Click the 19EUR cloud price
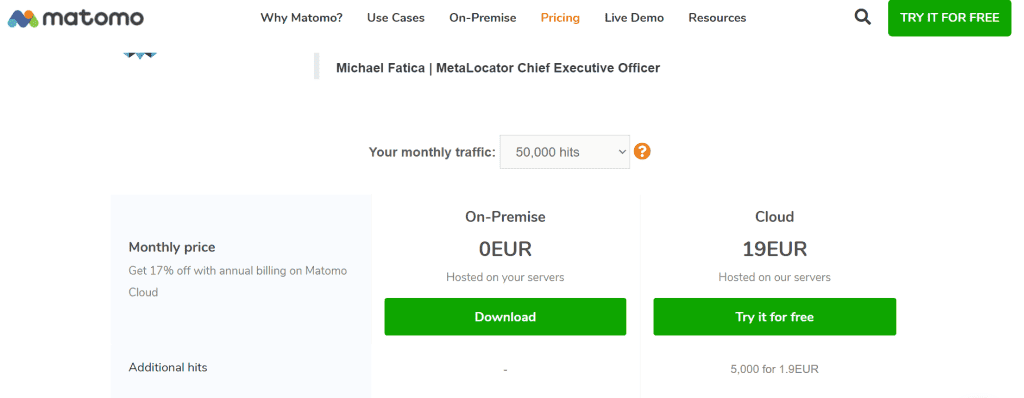Screen dimensions: 1024x398 click(x=775, y=249)
